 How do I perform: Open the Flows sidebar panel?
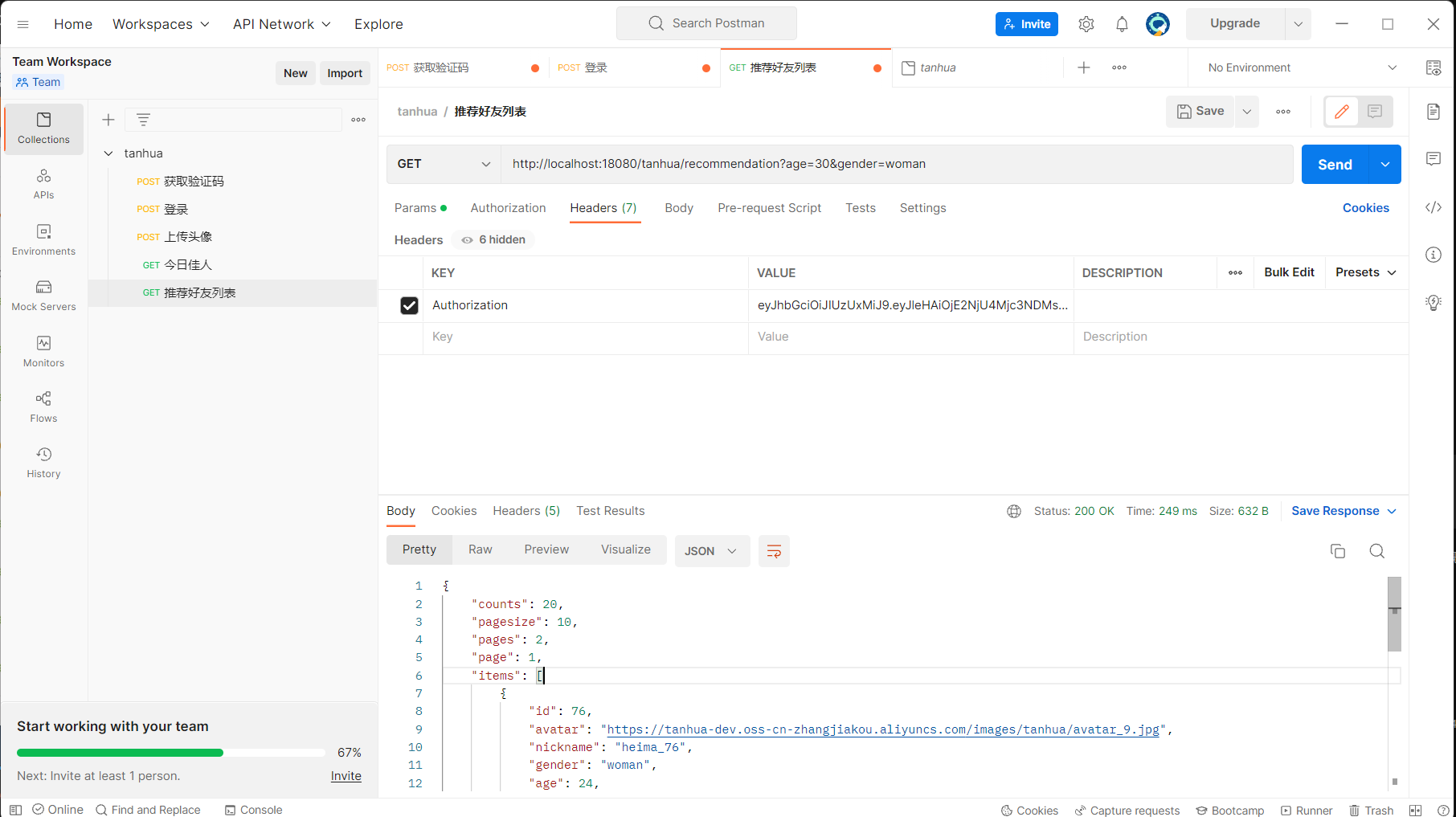43,407
